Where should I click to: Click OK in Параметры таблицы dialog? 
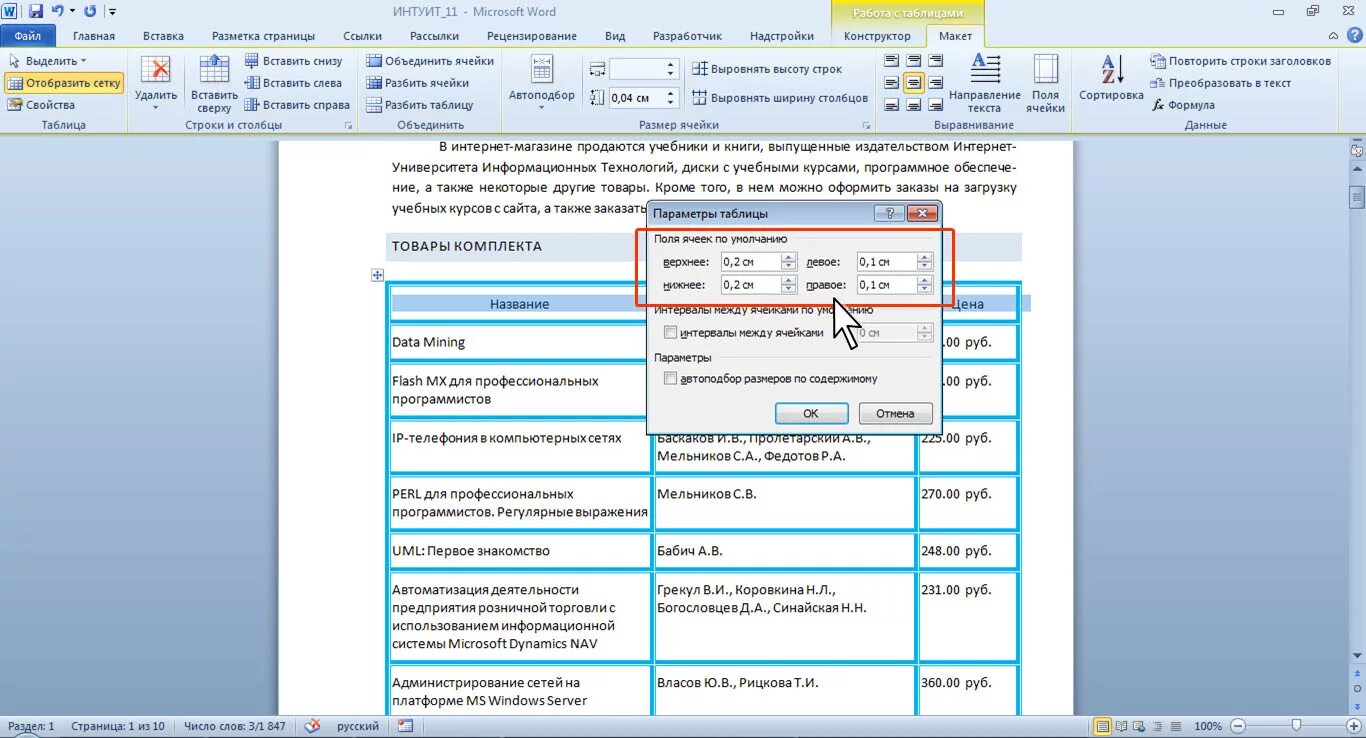click(811, 413)
